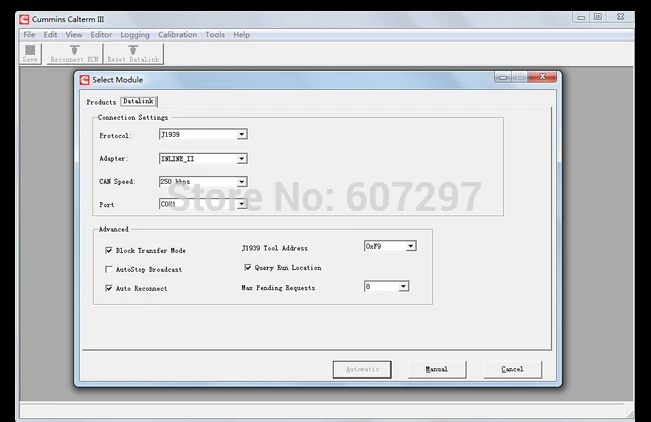Open the Protocol dropdown arrow
Viewport: 651px width, 422px height.
tap(242, 135)
